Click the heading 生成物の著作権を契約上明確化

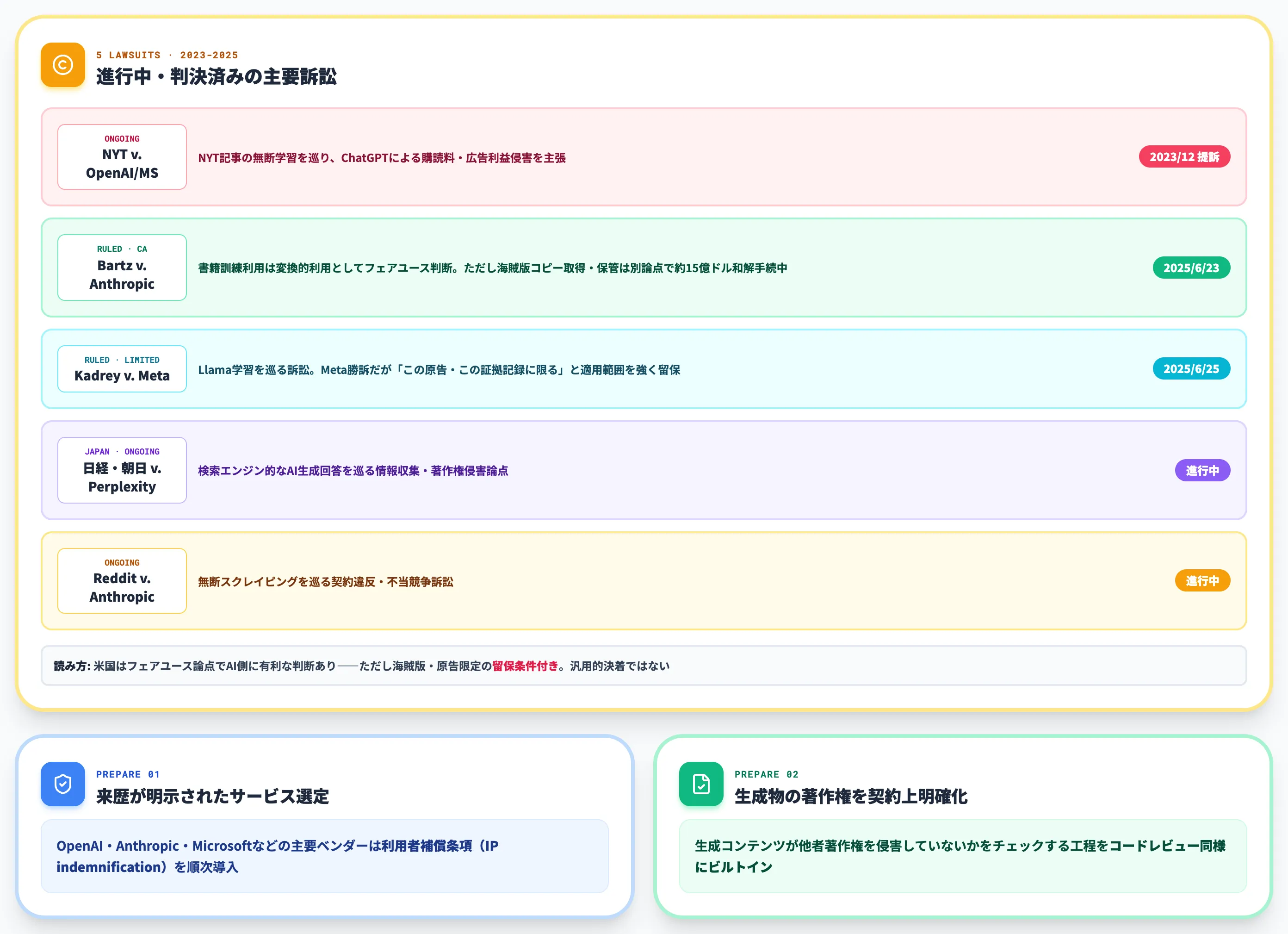(x=851, y=796)
